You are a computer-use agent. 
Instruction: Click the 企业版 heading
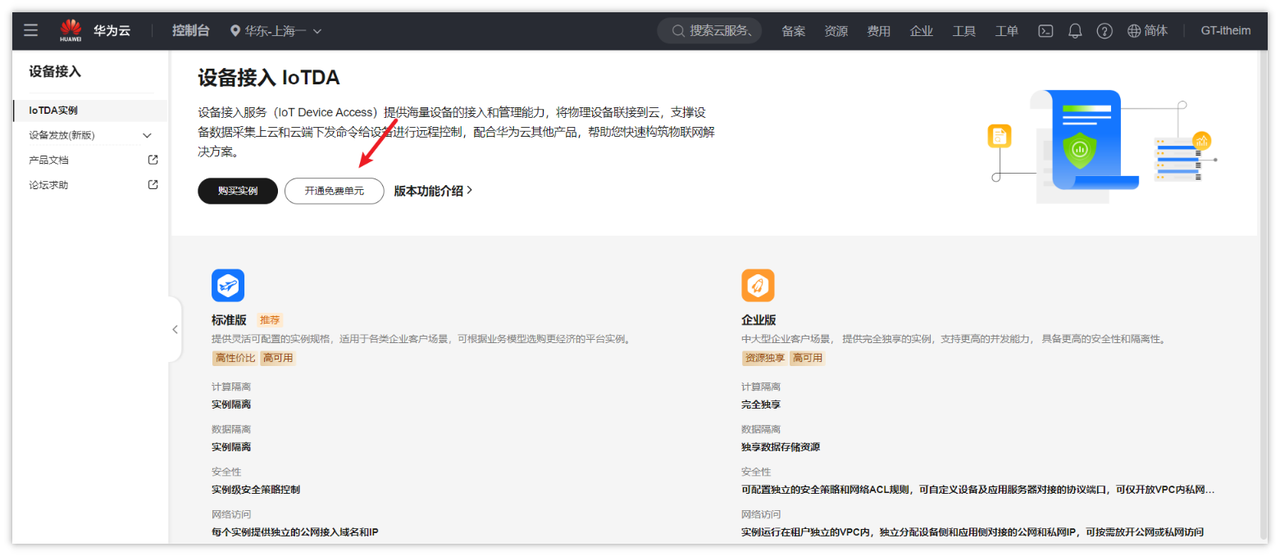pyautogui.click(x=759, y=320)
